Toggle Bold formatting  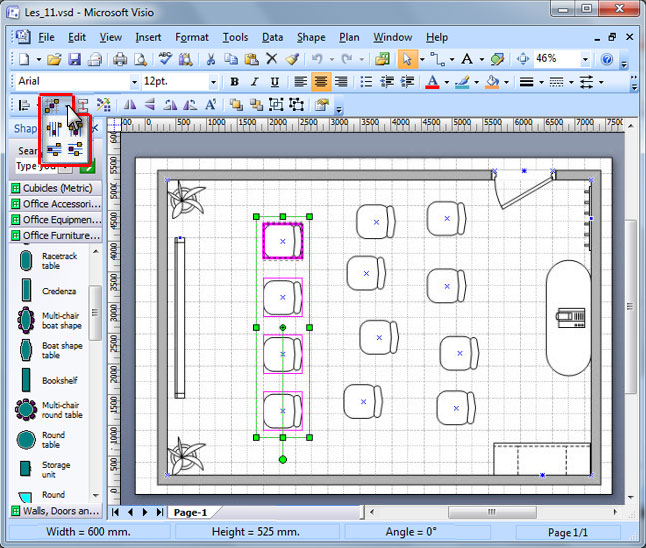pyautogui.click(x=234, y=82)
